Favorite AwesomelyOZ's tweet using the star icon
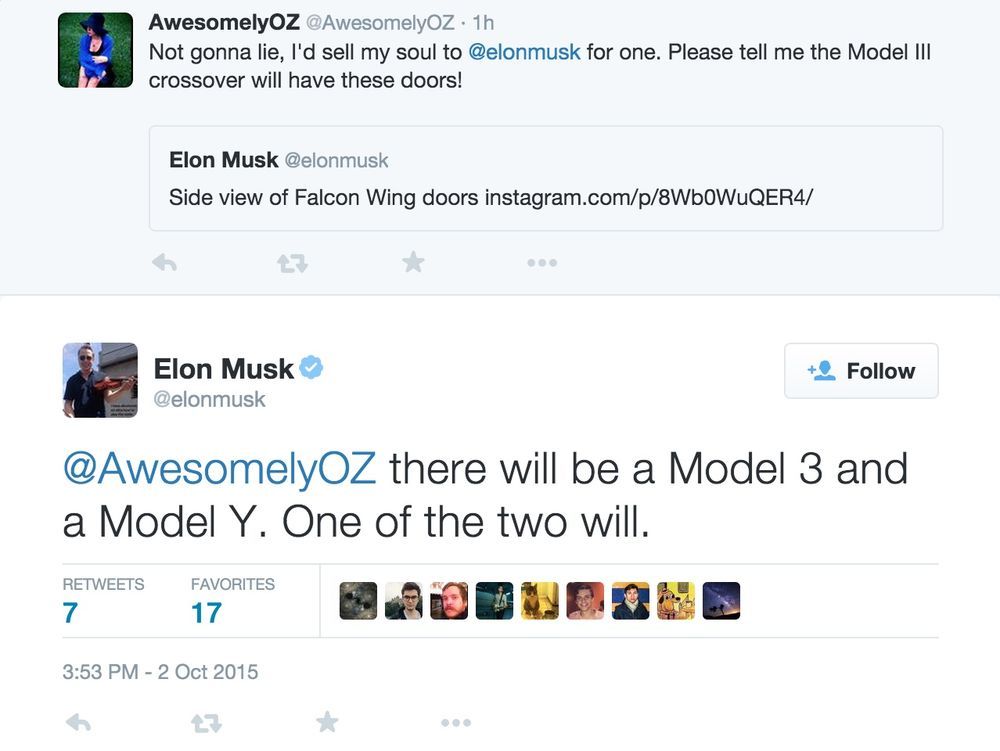 pos(413,262)
